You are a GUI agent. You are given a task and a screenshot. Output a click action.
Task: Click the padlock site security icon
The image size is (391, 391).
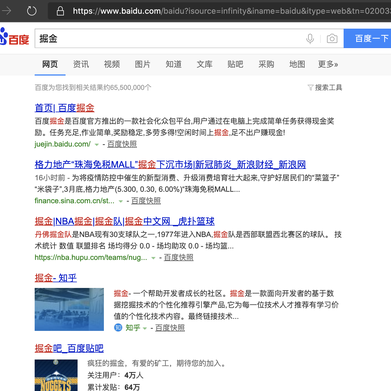[x=60, y=11]
